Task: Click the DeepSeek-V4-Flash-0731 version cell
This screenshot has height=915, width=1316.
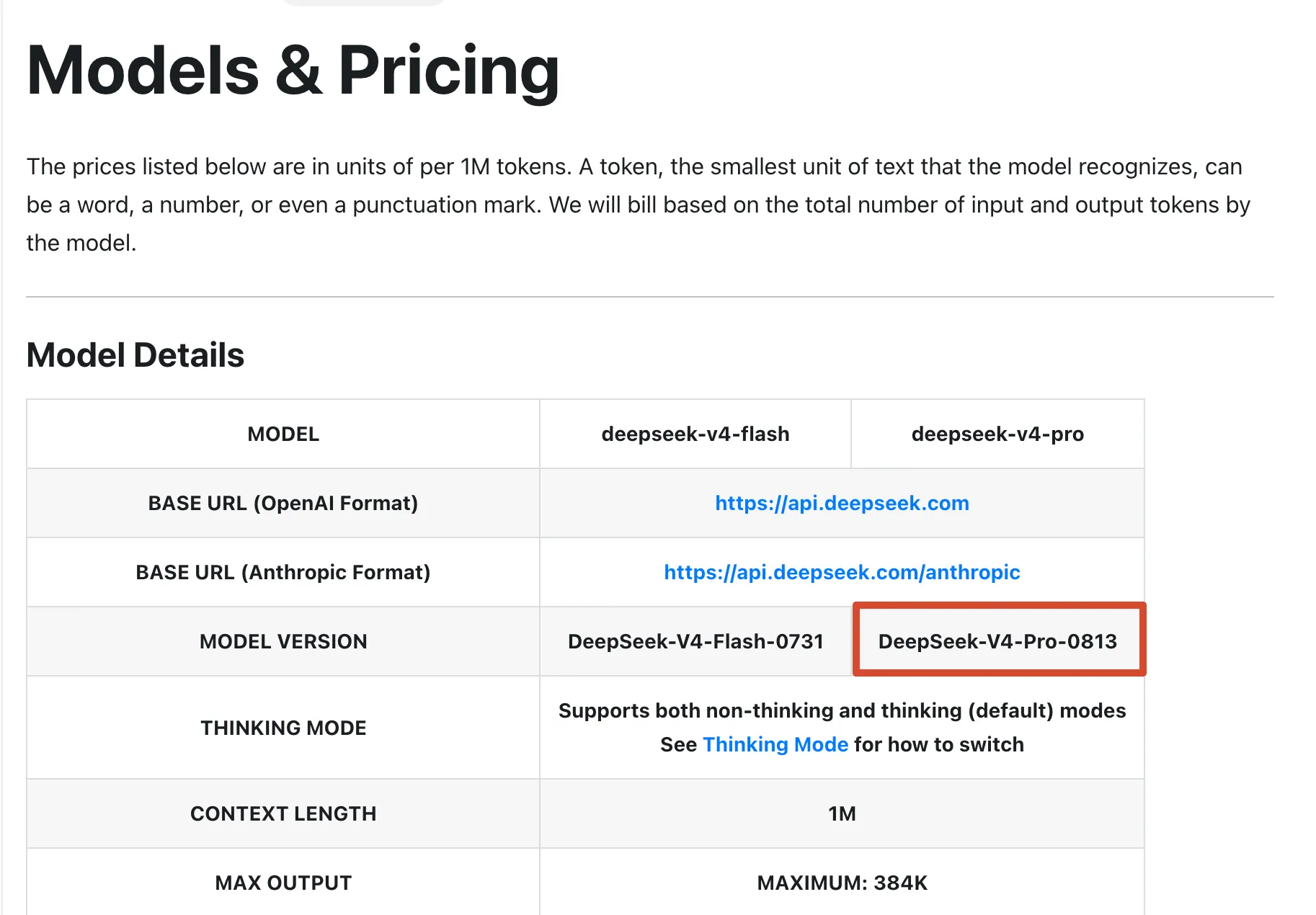Action: (x=695, y=641)
